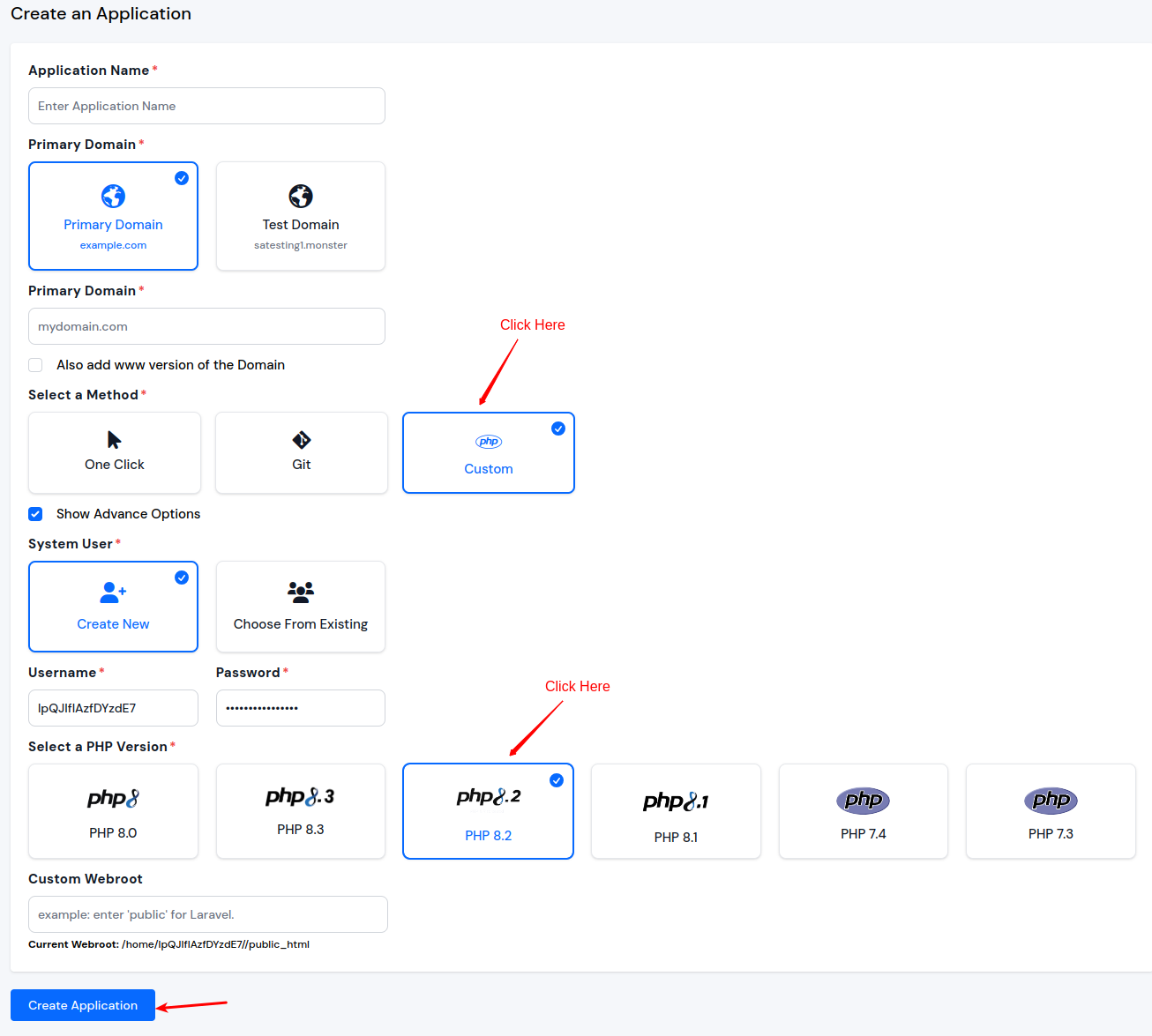Screen dimensions: 1152x1036
Task: Click the 'Show Advance Options' label text
Action: click(128, 514)
